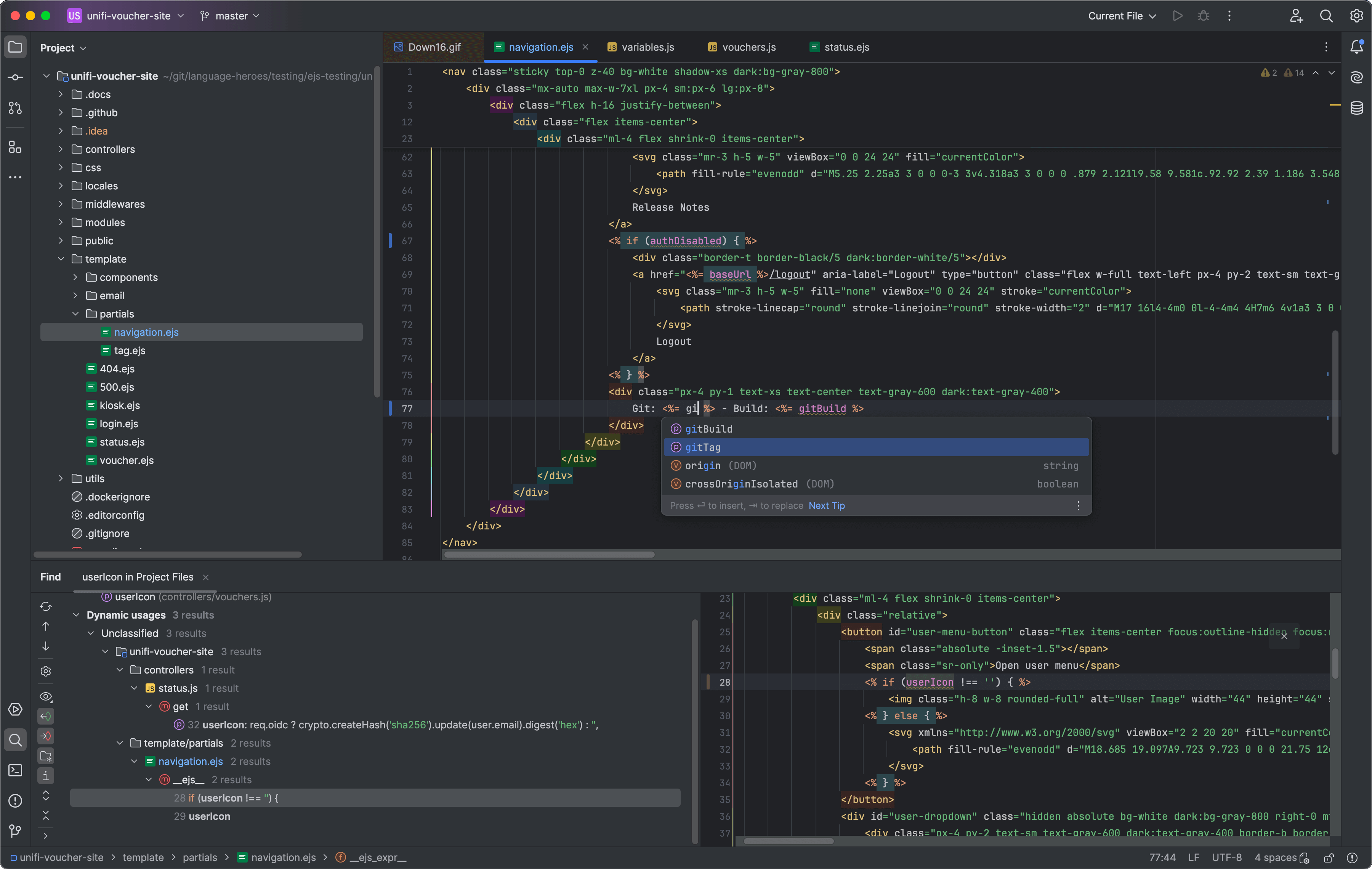Open the Git tool window
This screenshot has width=1372, height=869.
tap(15, 831)
